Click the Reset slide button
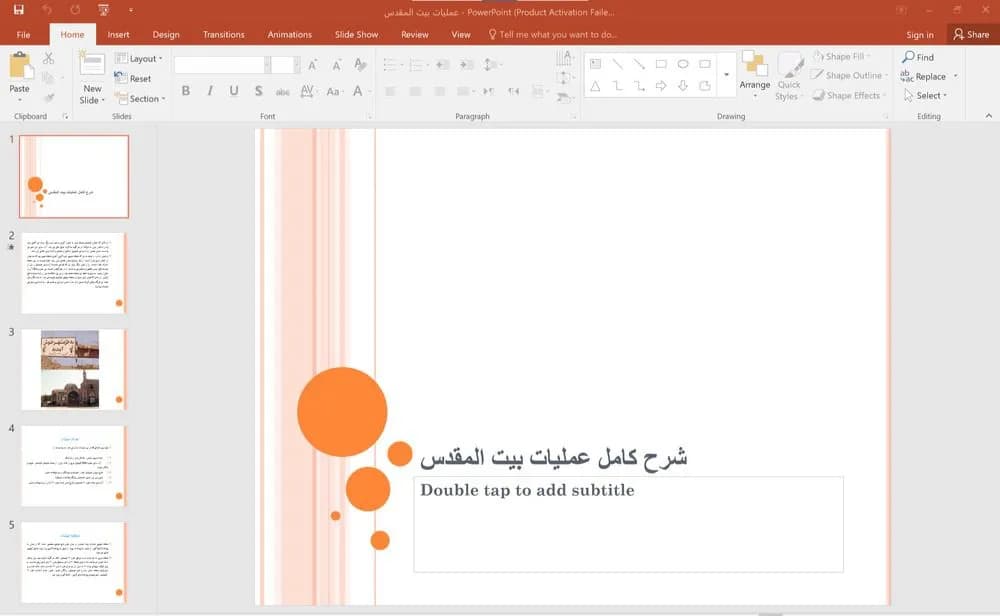Image resolution: width=1000 pixels, height=616 pixels. 133,78
